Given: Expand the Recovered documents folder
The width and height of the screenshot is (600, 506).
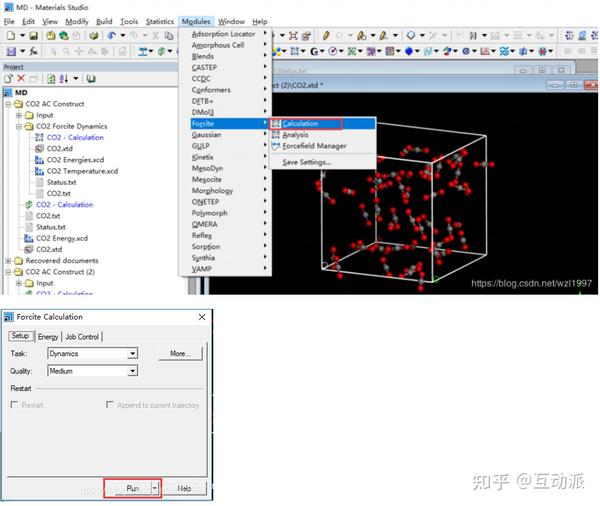Looking at the screenshot, I should tap(8, 261).
